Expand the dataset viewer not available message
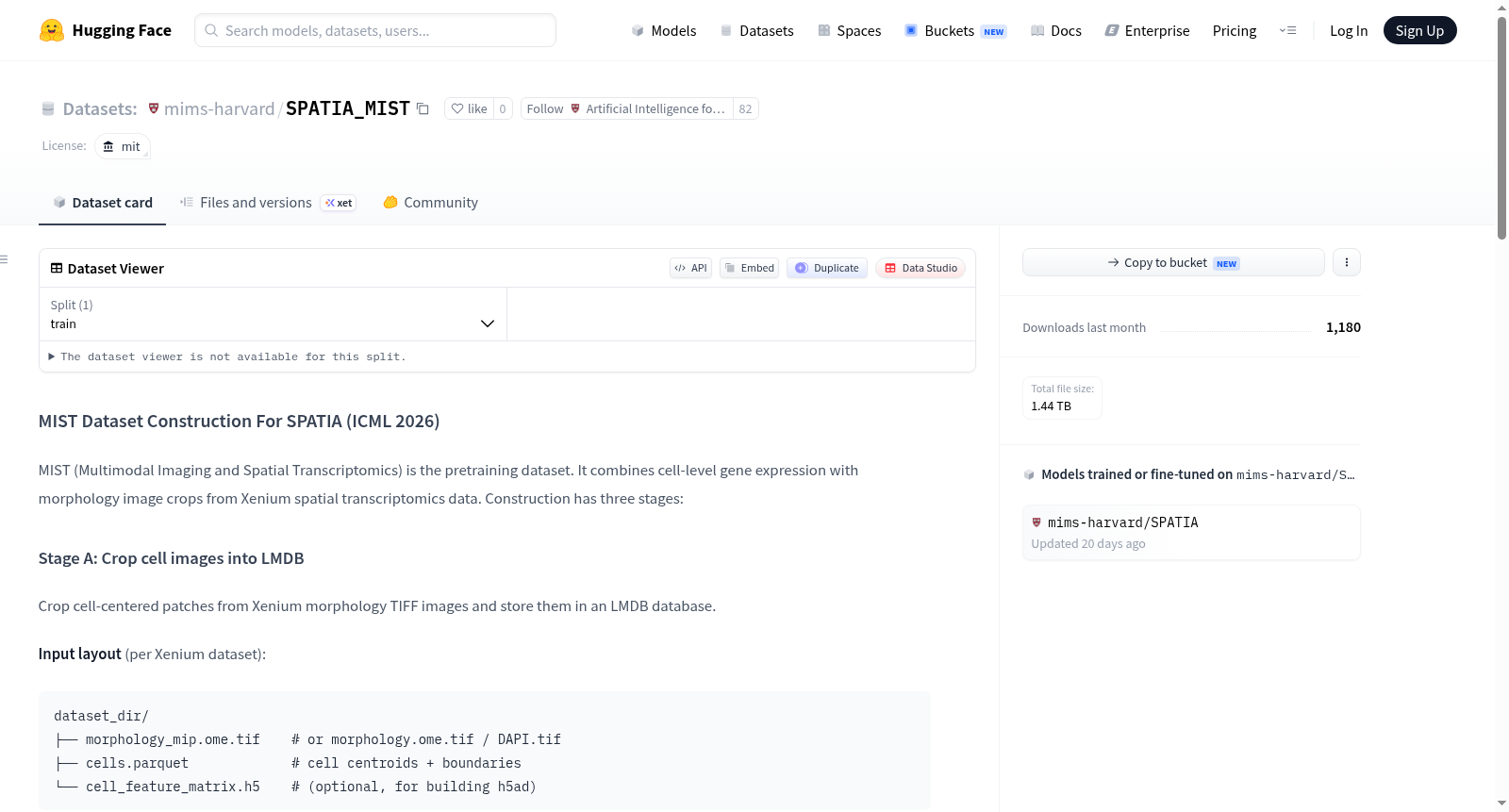The height and width of the screenshot is (812, 1509). 227,356
